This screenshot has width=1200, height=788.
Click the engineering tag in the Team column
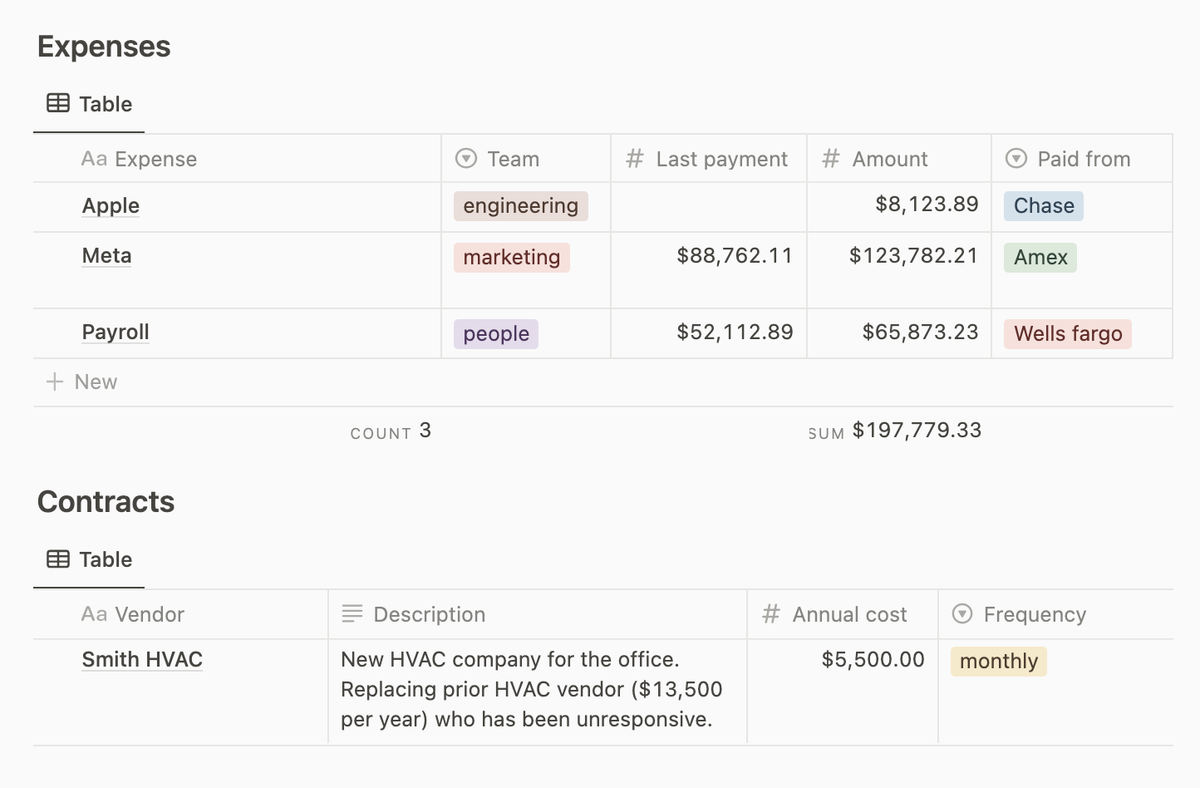520,205
